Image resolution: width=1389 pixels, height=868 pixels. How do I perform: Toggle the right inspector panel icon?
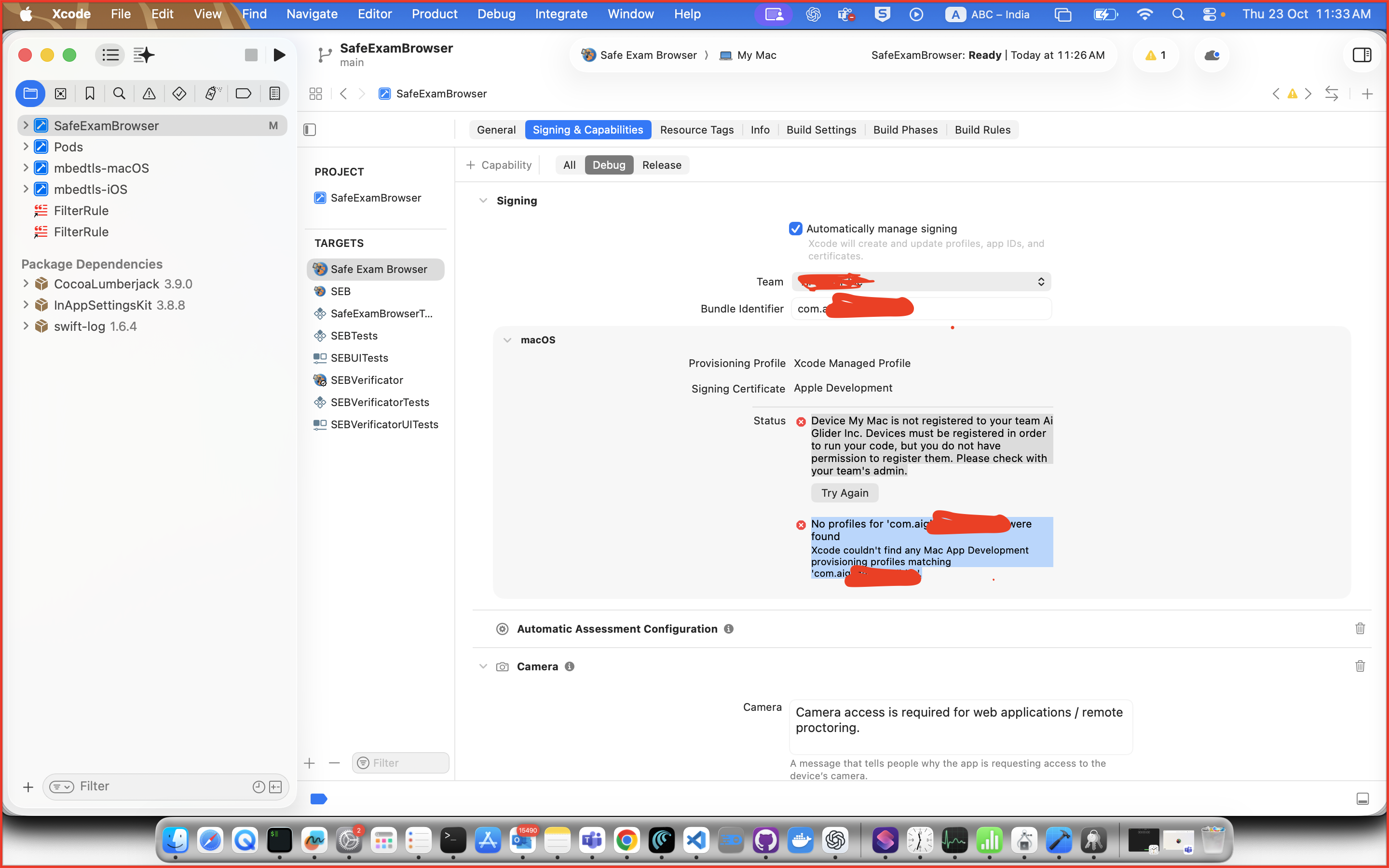pos(1362,55)
